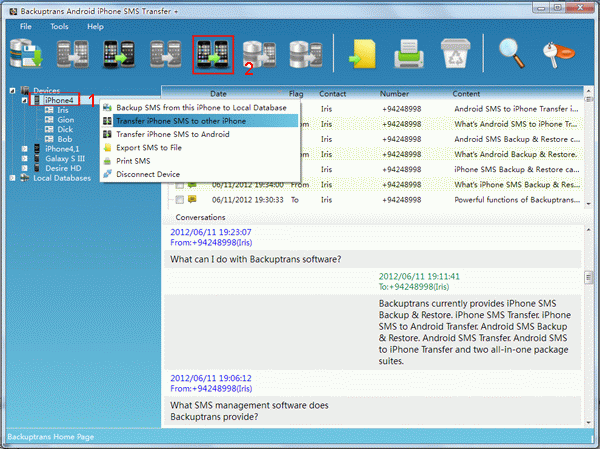Image resolution: width=600 pixels, height=449 pixels.
Task: Click the Galaxy S III phone icon in the tree
Action: [37, 158]
